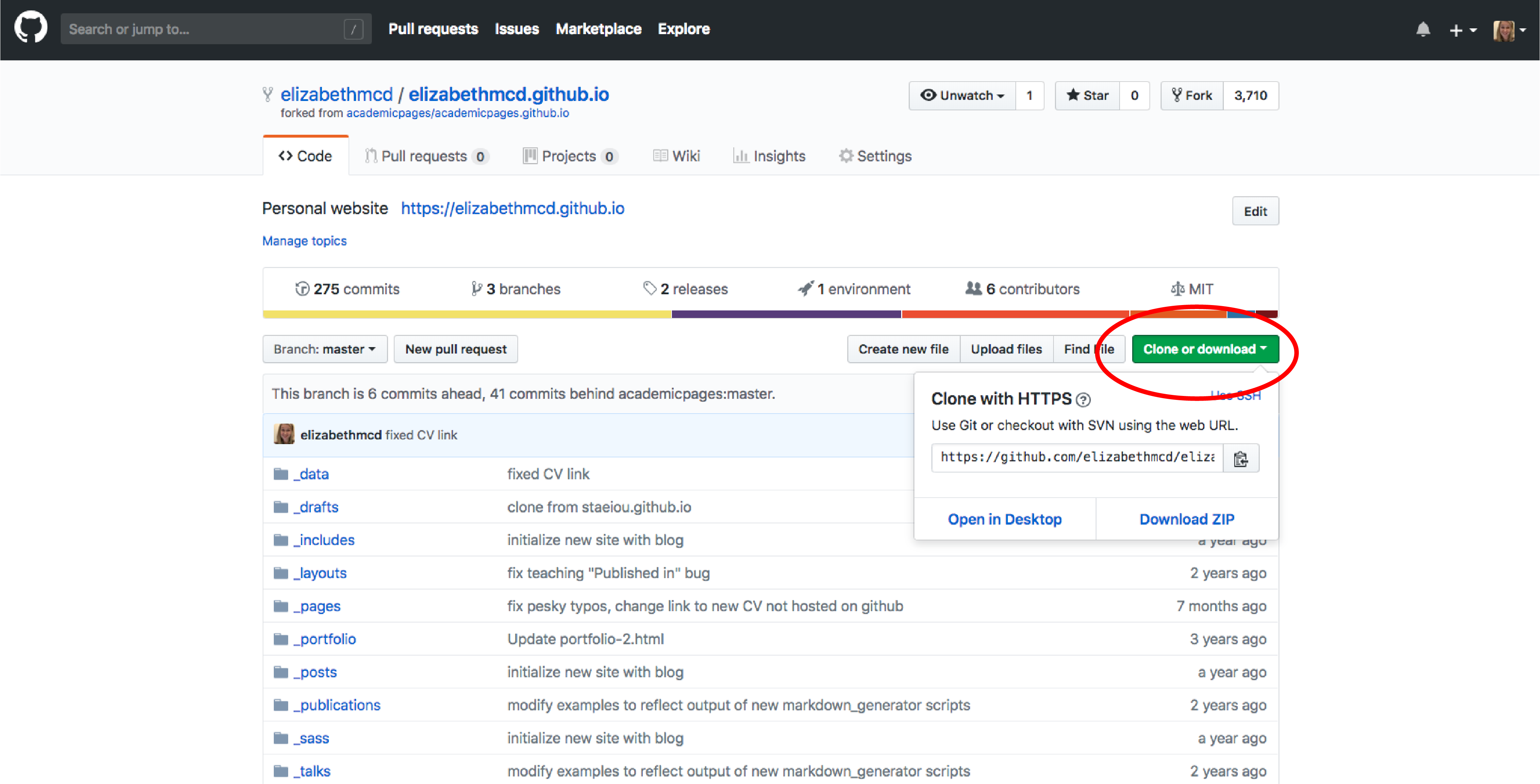Open 'Update portfolio-2.html' commit message
The image size is (1540, 784).
pyautogui.click(x=585, y=639)
